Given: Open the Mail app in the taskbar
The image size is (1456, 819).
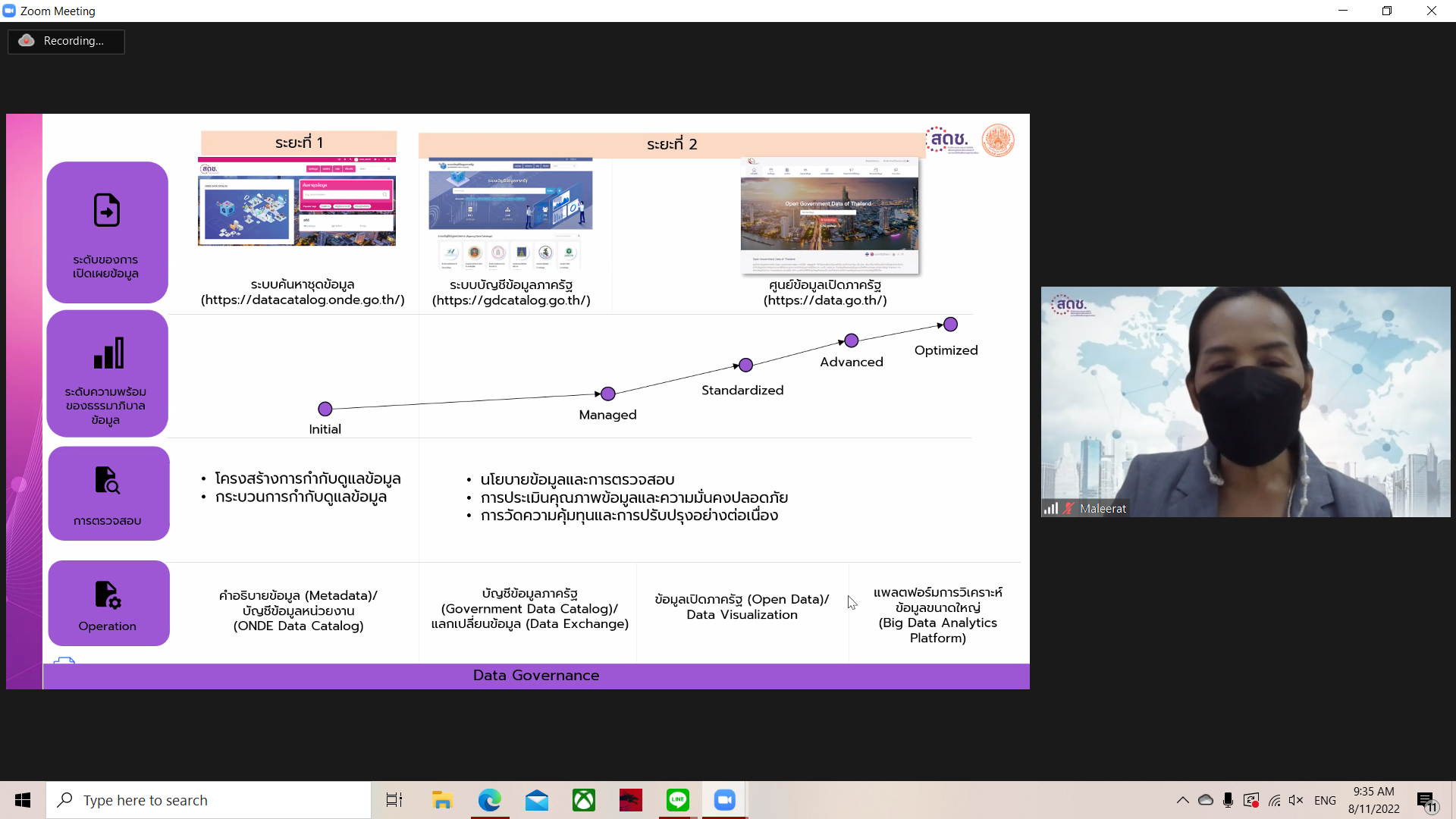Looking at the screenshot, I should click(x=536, y=800).
